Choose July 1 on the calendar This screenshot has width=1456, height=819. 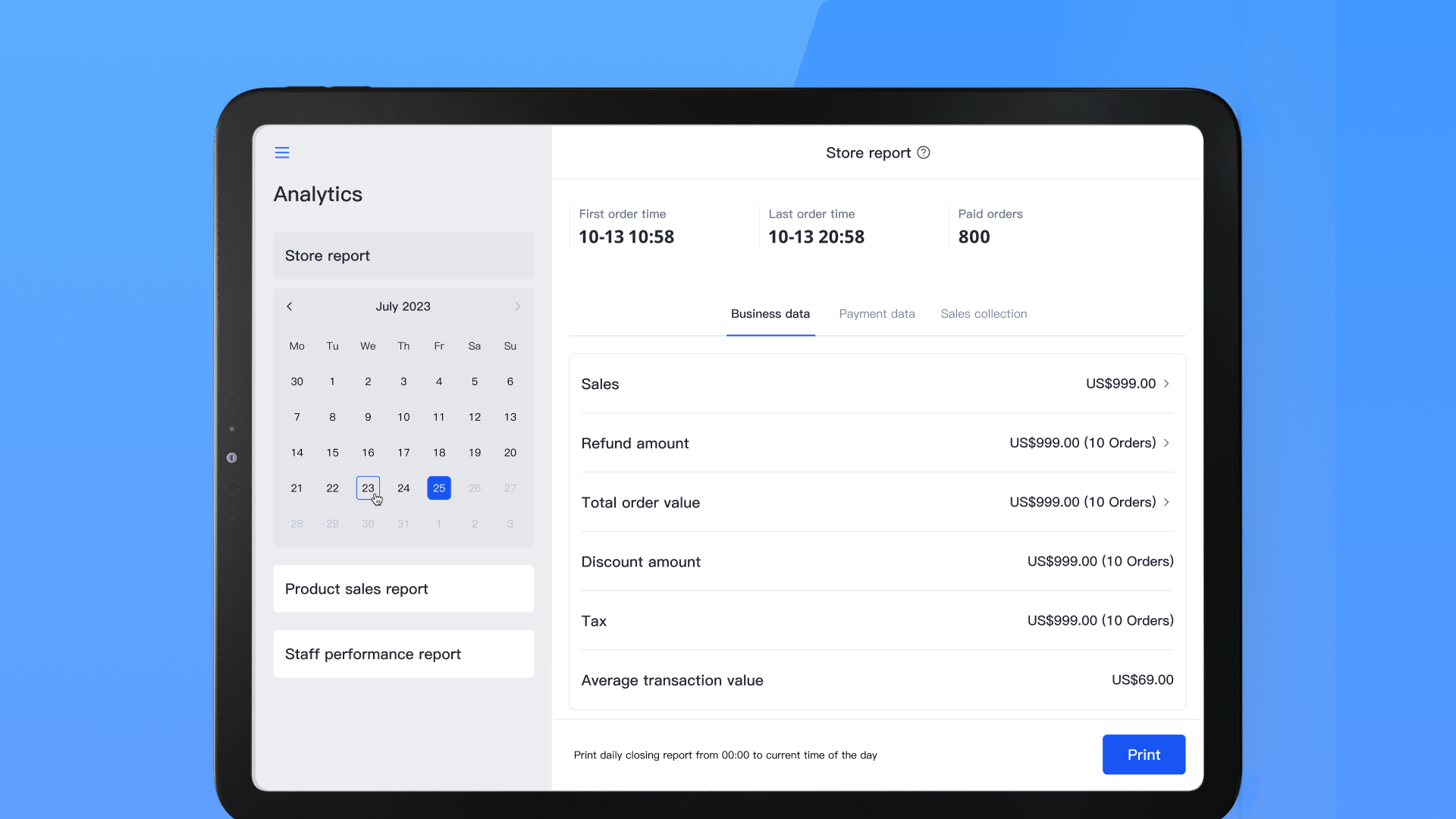332,381
